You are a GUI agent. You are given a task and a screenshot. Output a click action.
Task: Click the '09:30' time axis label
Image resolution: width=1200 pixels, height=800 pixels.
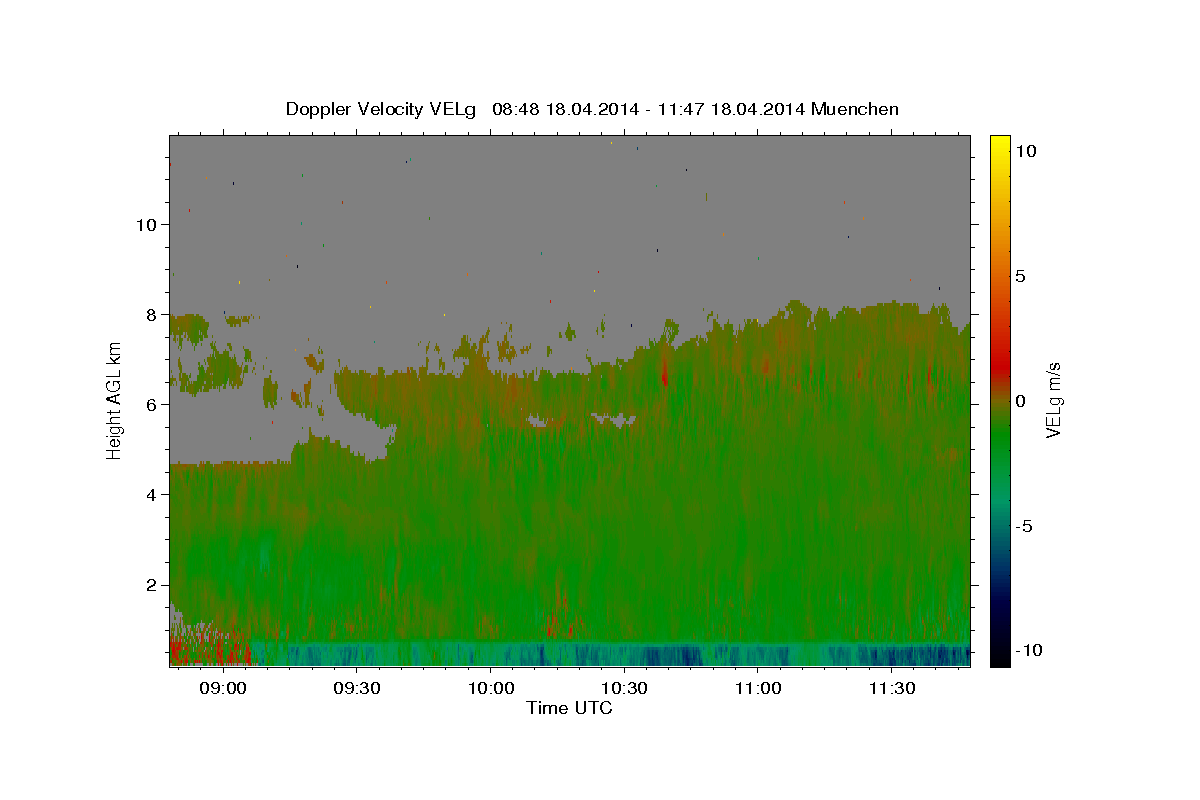pyautogui.click(x=356, y=689)
